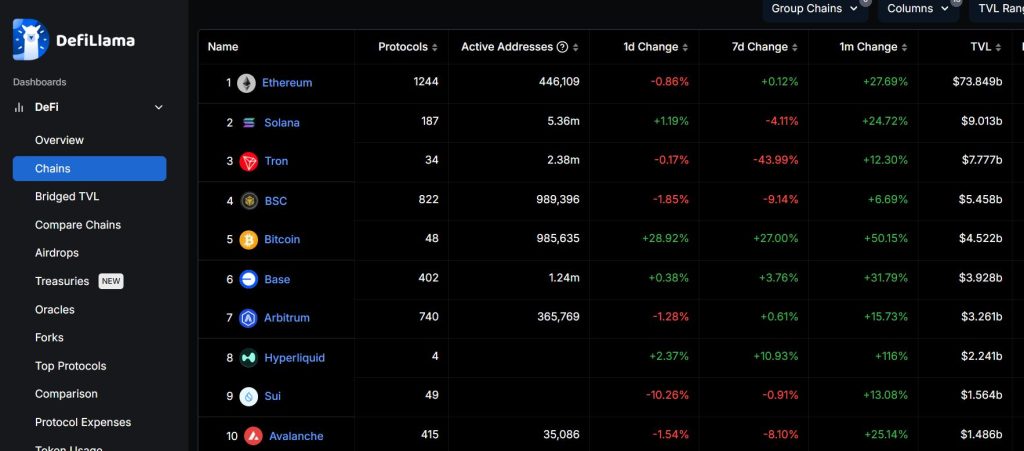Click the Avalanche chain logo icon
The width and height of the screenshot is (1024, 451).
(251, 436)
